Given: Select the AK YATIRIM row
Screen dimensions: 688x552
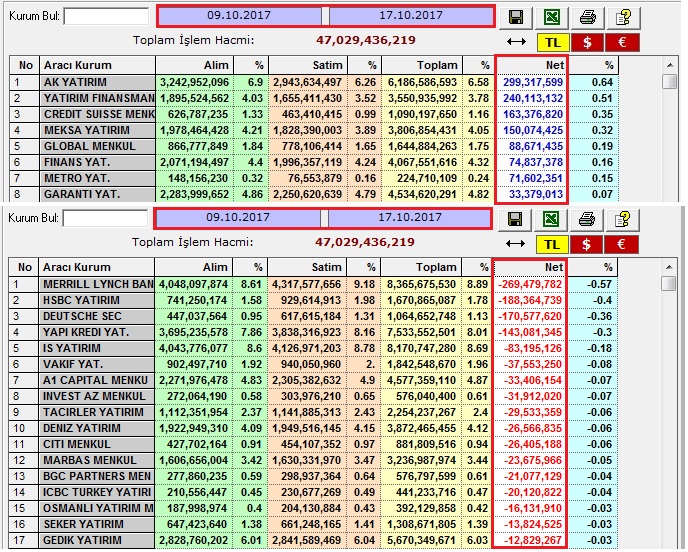Looking at the screenshot, I should tap(314, 82).
